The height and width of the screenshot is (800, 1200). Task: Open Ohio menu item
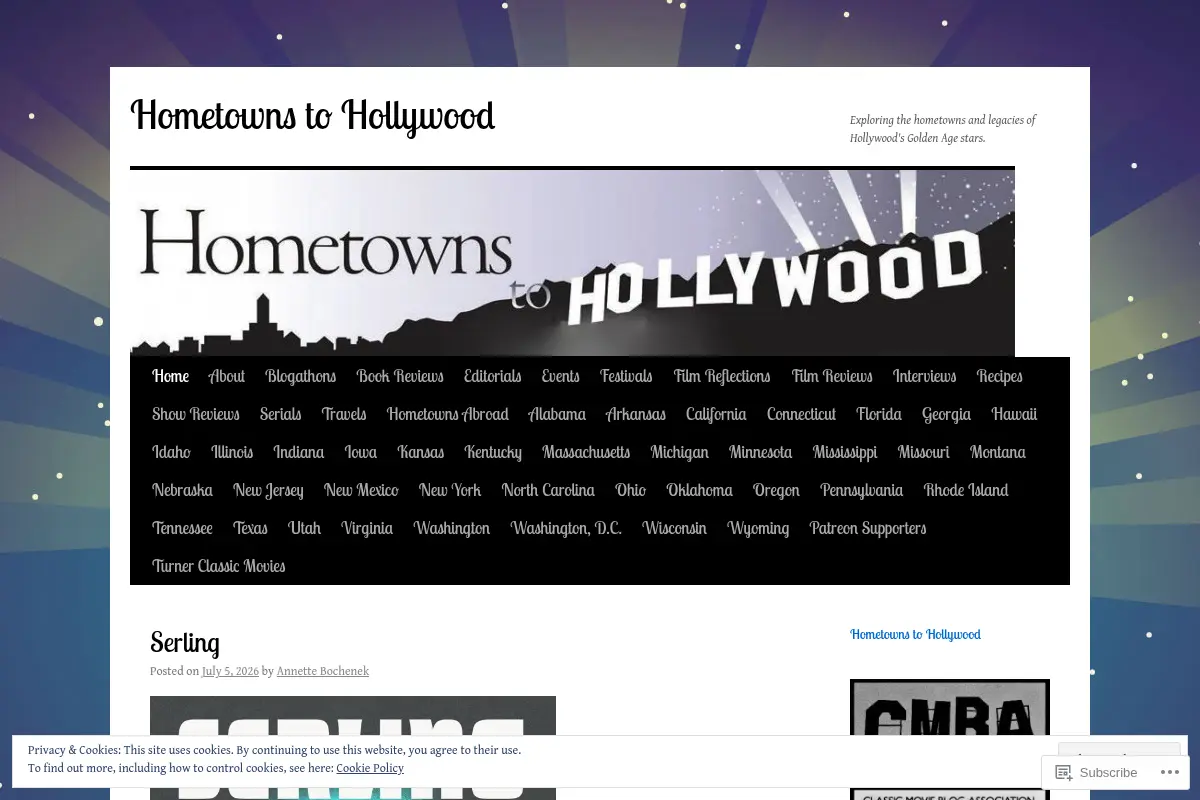pyautogui.click(x=631, y=490)
